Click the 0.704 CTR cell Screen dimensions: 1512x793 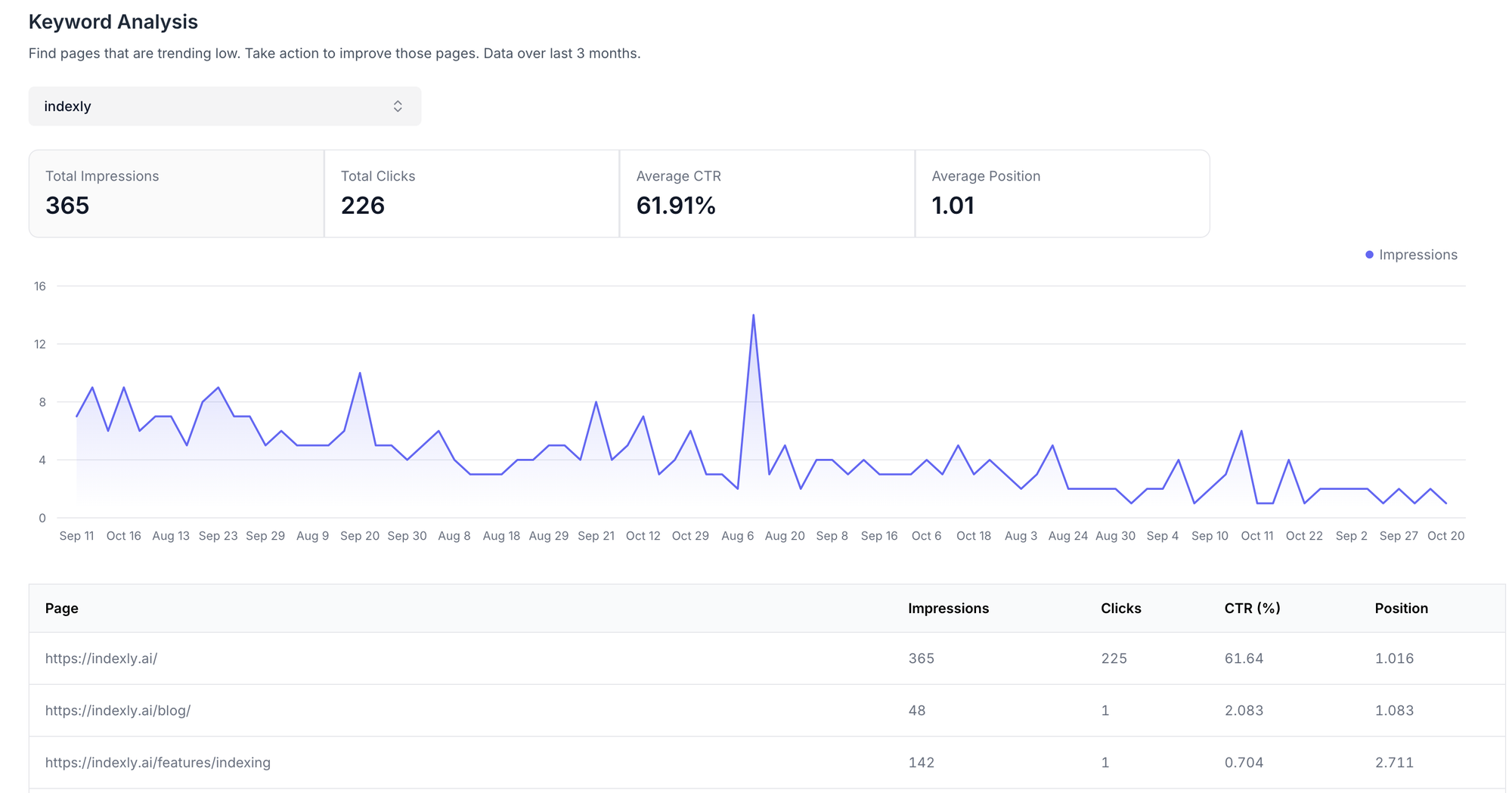point(1244,763)
